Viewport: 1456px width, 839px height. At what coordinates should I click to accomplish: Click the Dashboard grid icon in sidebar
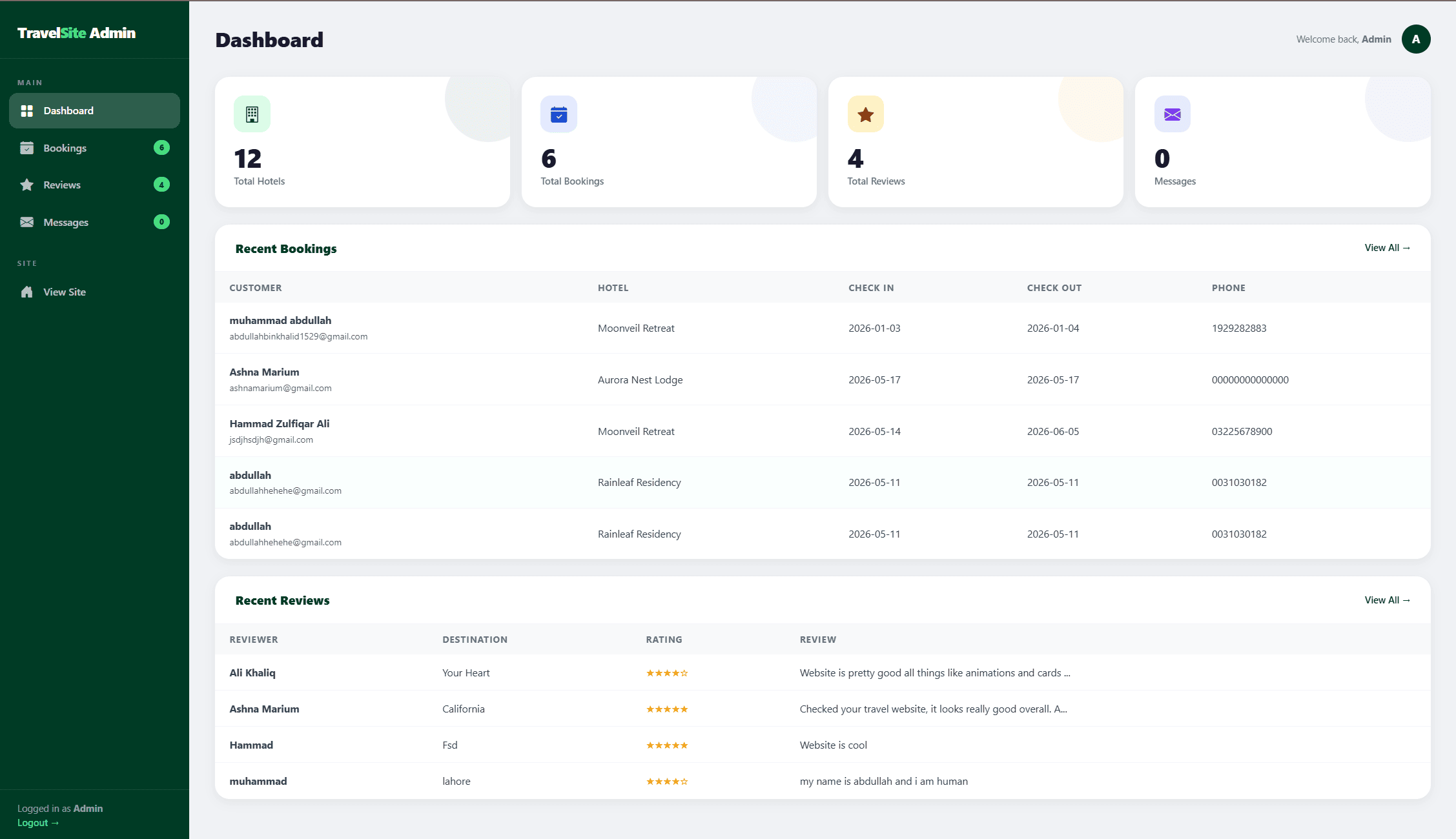tap(26, 111)
